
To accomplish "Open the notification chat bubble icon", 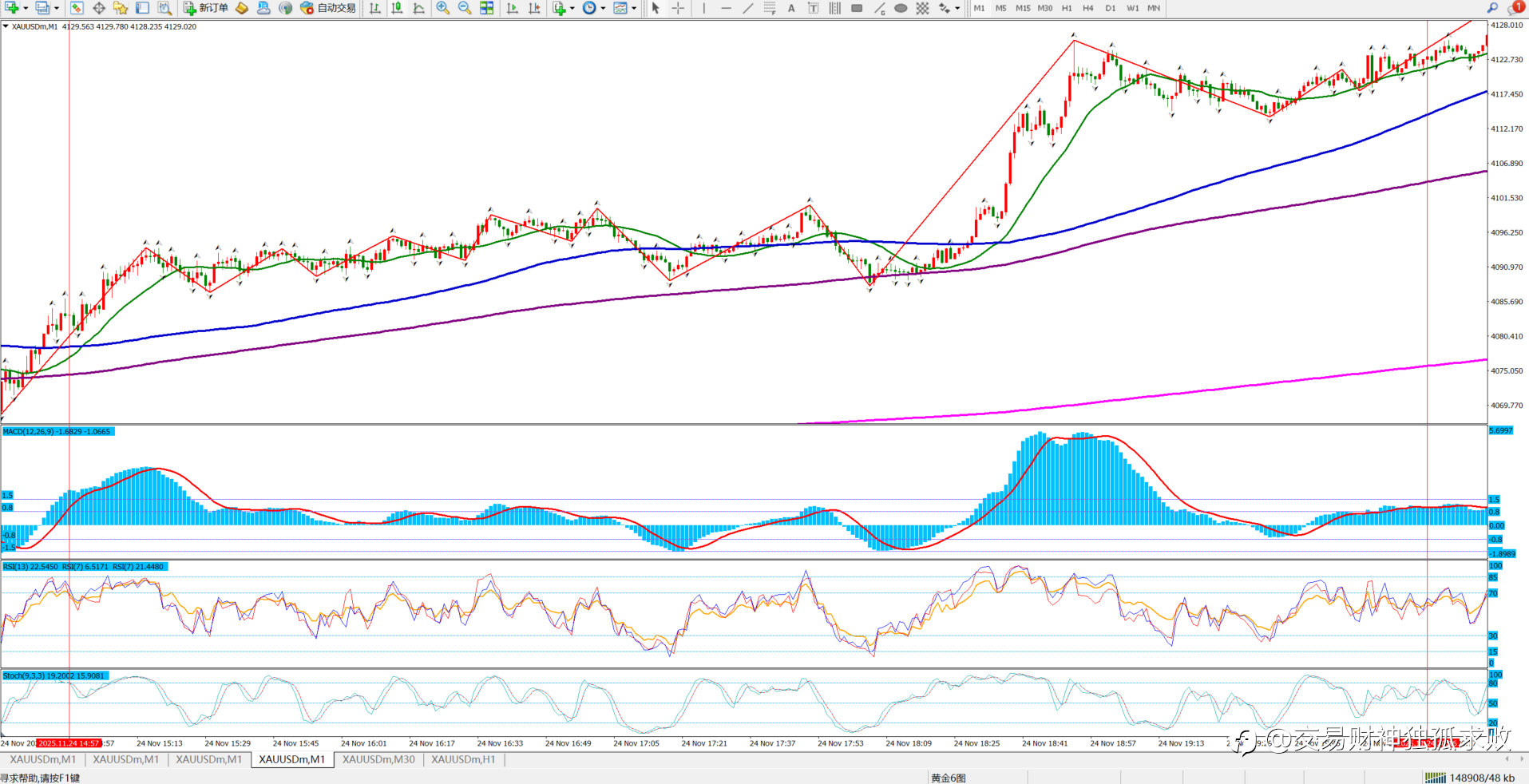I will pos(1515,8).
